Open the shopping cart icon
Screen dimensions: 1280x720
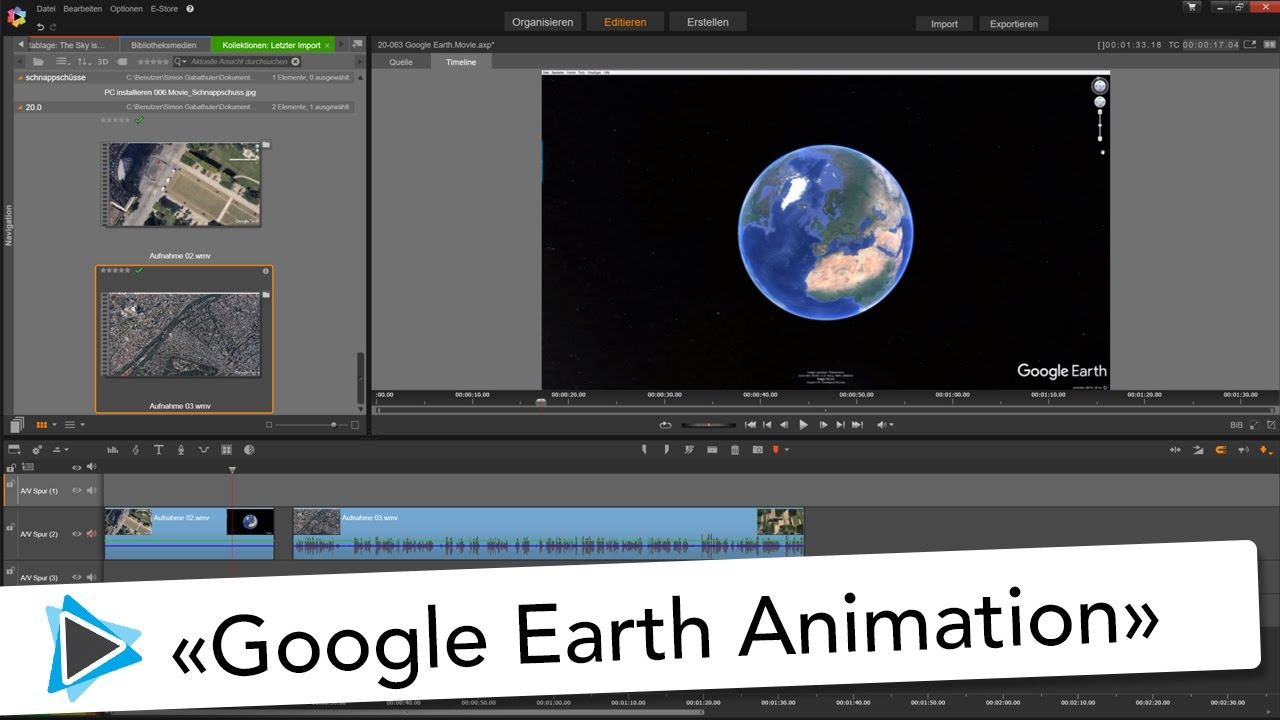pyautogui.click(x=1191, y=7)
